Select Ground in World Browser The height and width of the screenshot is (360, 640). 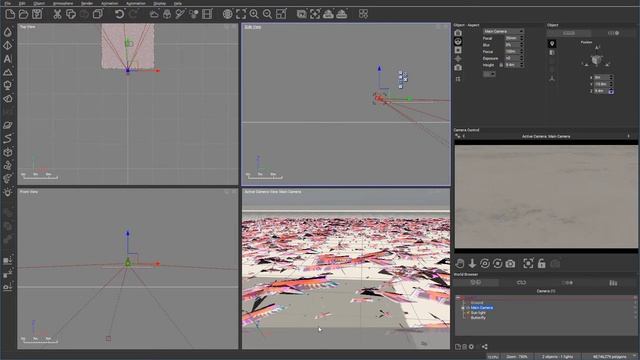pos(477,303)
